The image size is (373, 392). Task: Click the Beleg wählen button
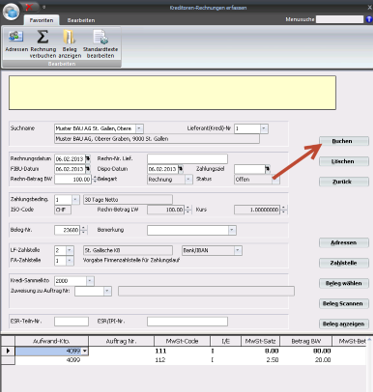(344, 283)
